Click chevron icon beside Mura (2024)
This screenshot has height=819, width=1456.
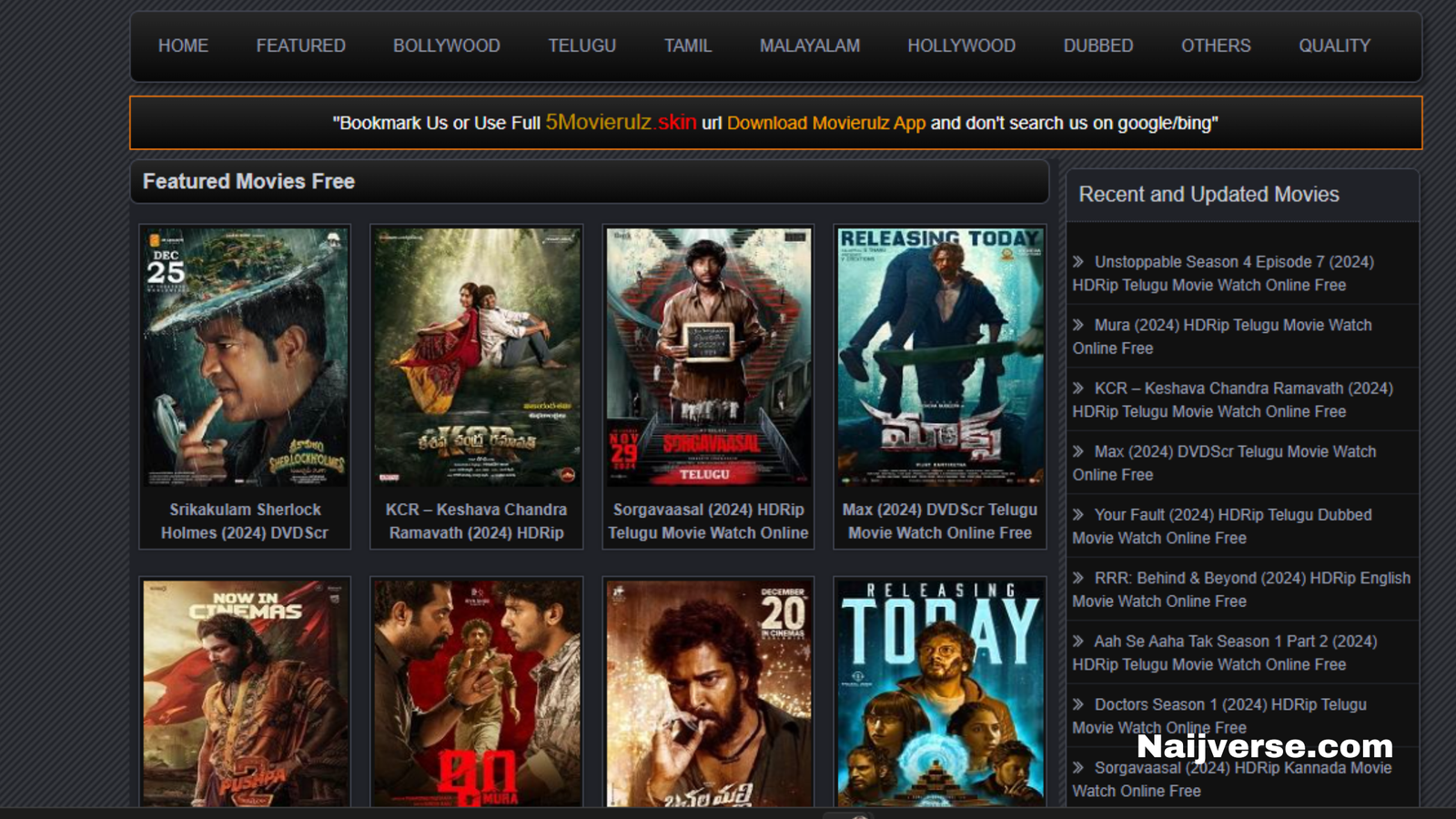(x=1078, y=325)
